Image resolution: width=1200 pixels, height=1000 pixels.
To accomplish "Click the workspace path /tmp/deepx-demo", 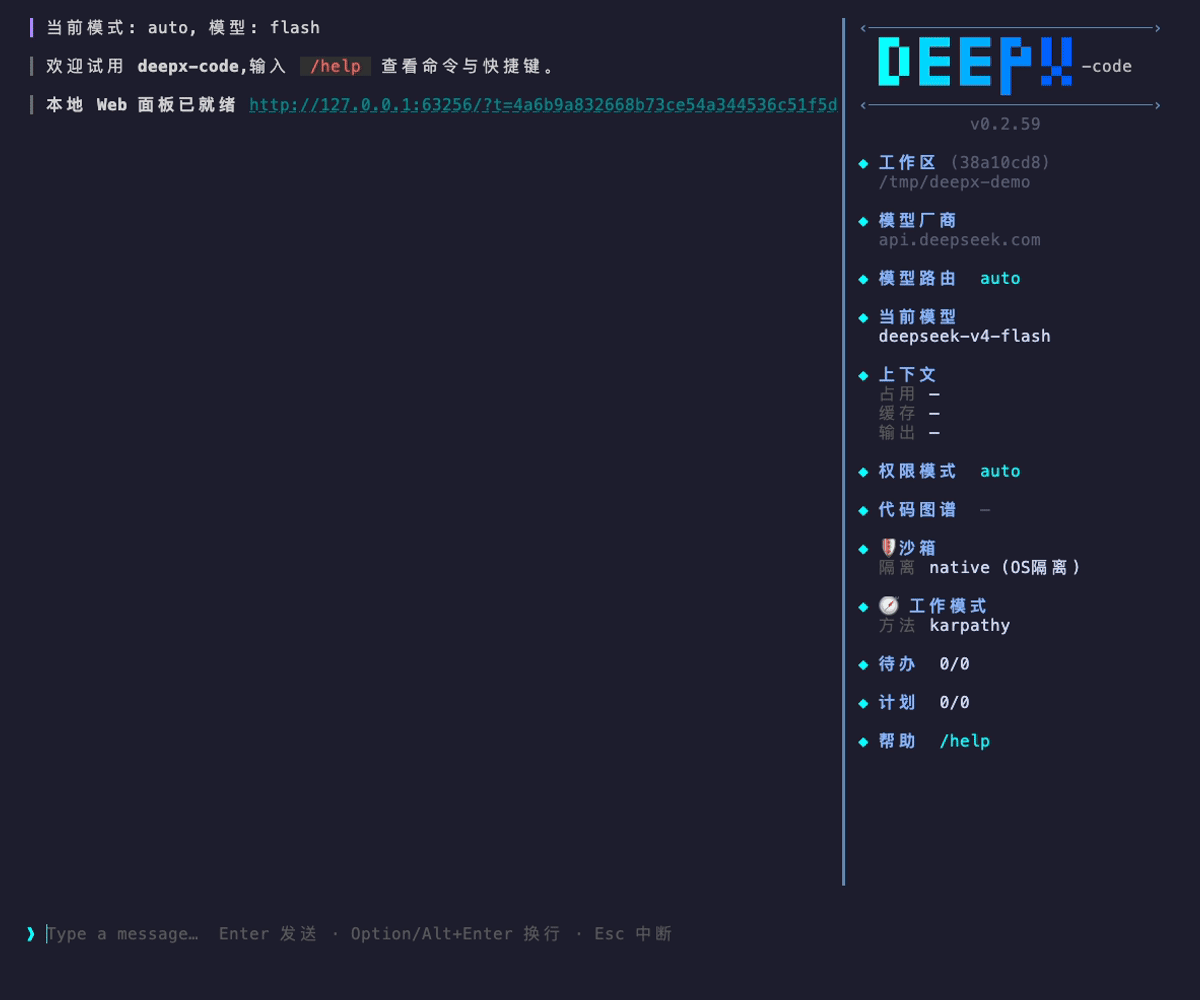I will click(x=954, y=182).
